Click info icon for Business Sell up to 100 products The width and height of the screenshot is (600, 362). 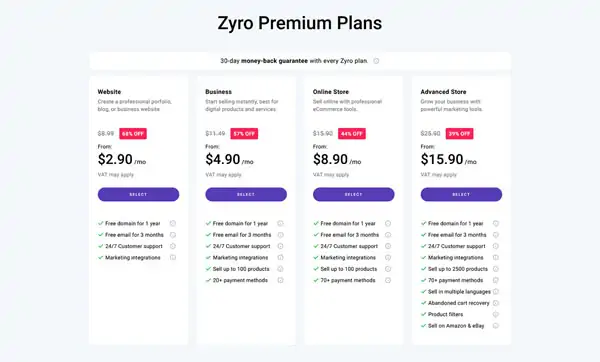(x=280, y=269)
